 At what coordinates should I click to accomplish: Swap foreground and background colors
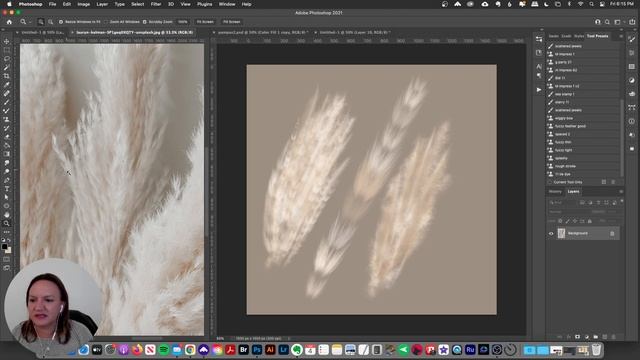tap(10, 241)
